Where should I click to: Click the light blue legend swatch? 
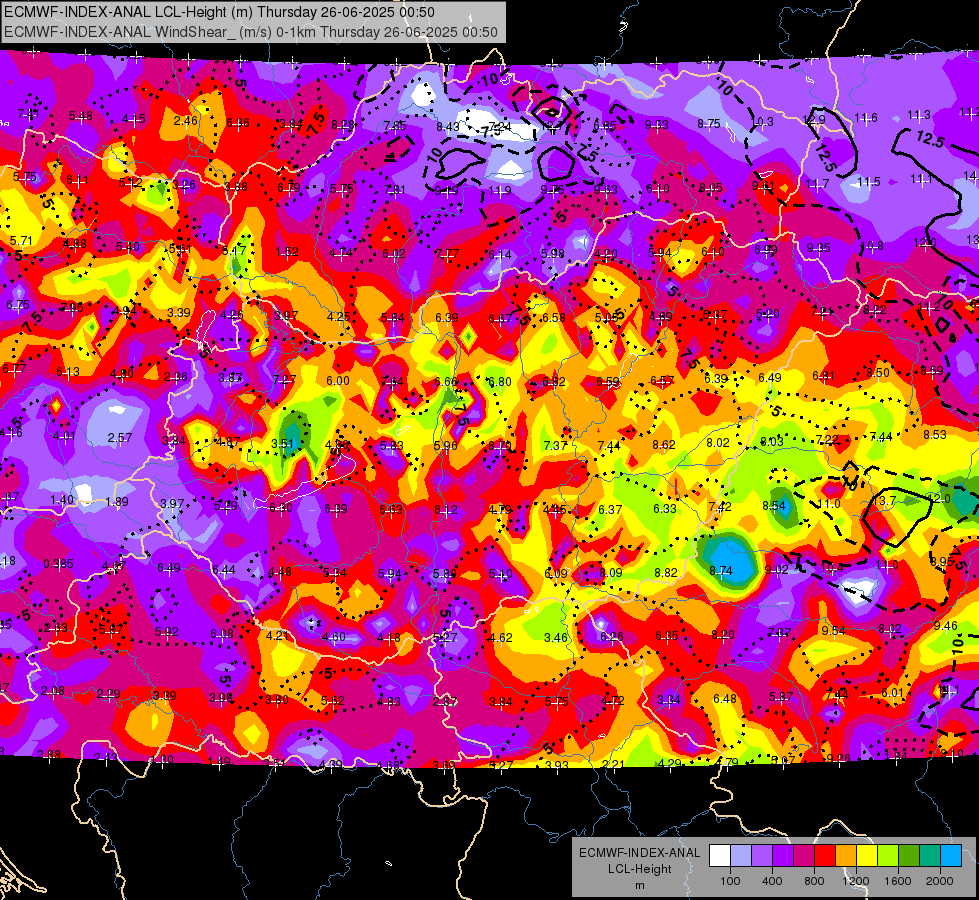point(740,856)
